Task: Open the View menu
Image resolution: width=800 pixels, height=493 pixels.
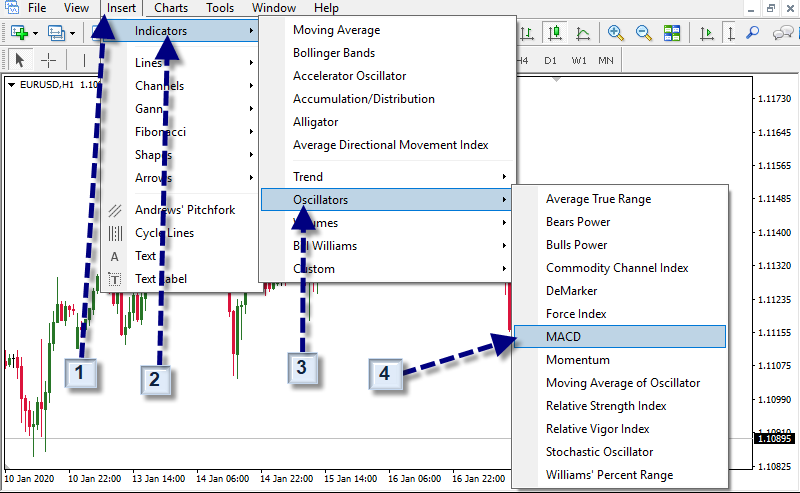Action: tap(77, 8)
